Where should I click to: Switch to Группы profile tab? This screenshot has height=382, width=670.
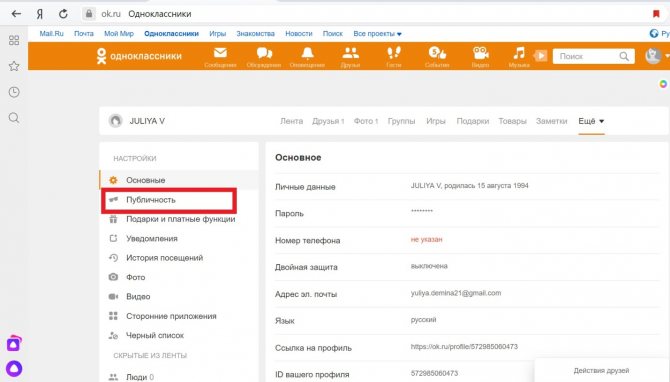(401, 121)
